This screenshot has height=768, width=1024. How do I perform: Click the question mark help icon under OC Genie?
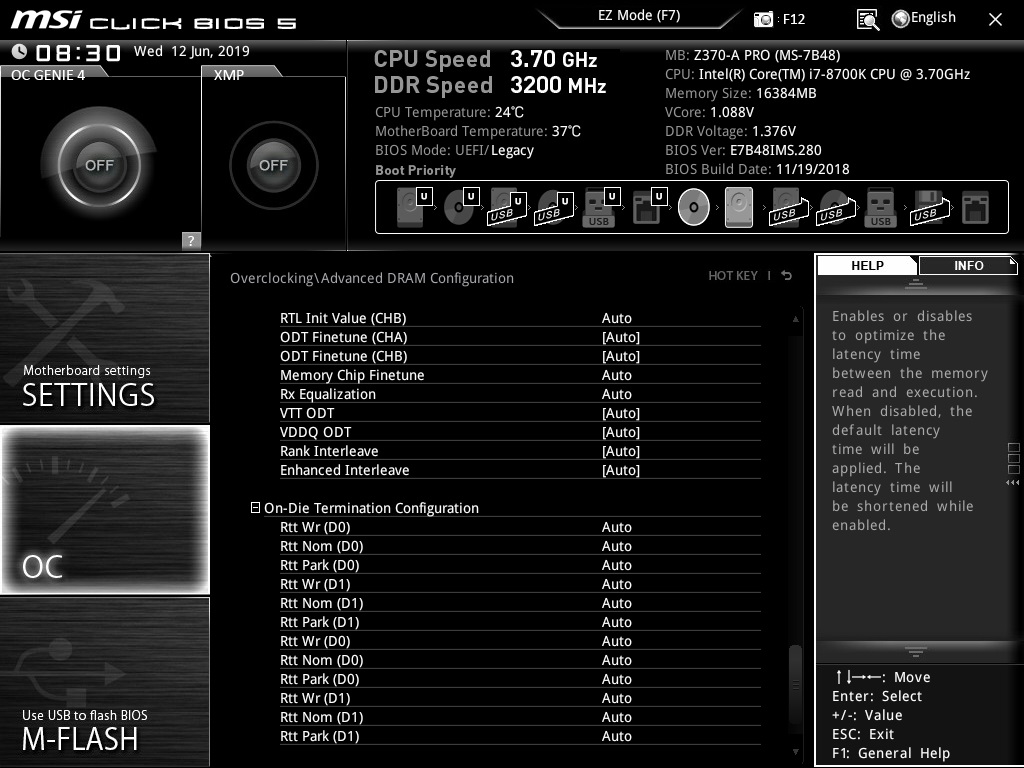(x=191, y=240)
